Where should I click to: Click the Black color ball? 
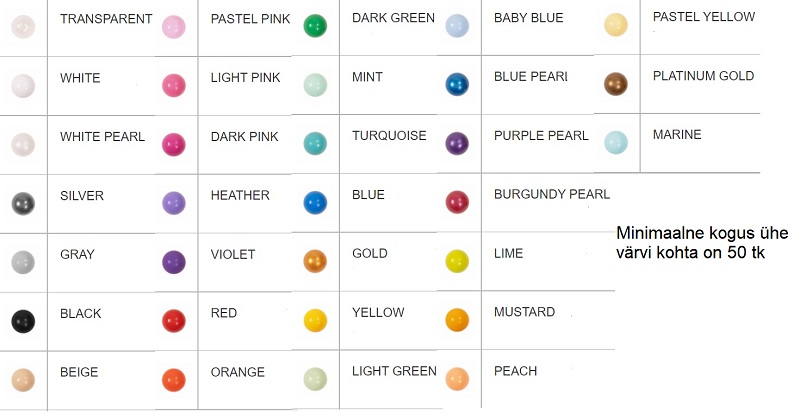point(23,321)
